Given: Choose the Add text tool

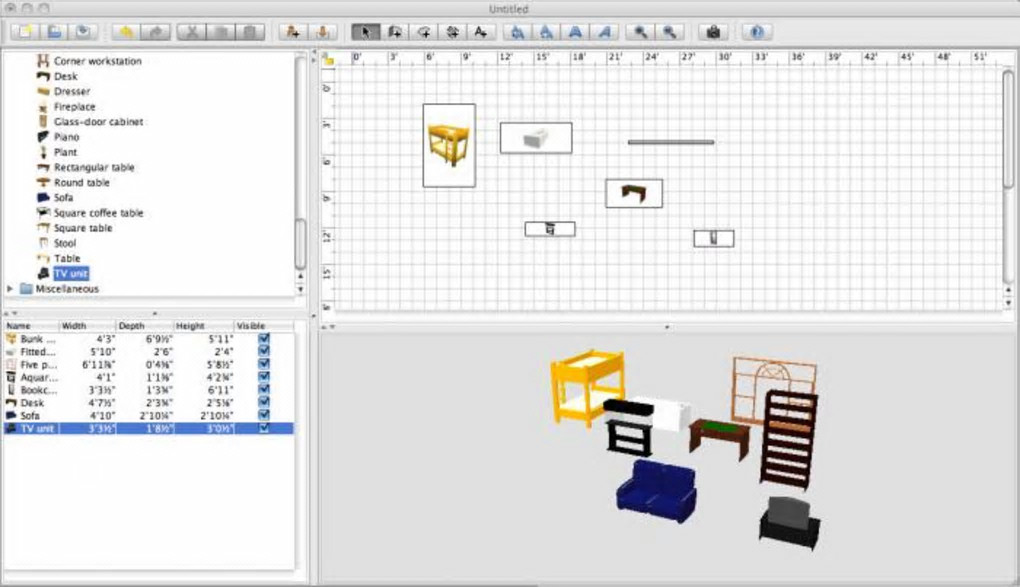Looking at the screenshot, I should click(x=481, y=32).
